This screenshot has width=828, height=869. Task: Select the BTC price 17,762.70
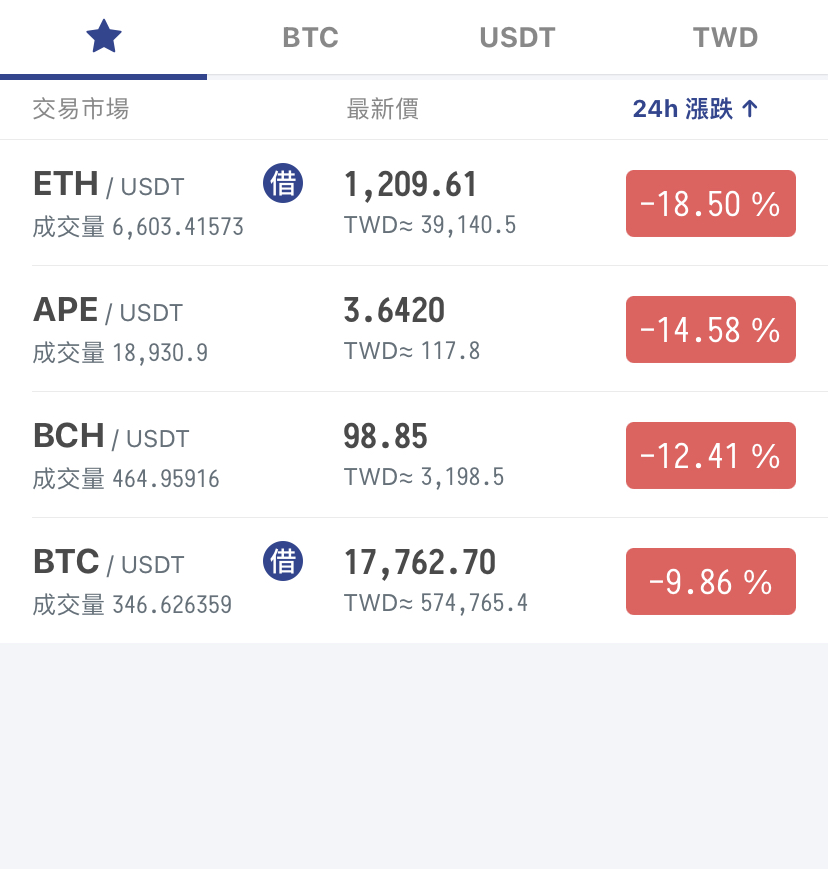point(420,563)
